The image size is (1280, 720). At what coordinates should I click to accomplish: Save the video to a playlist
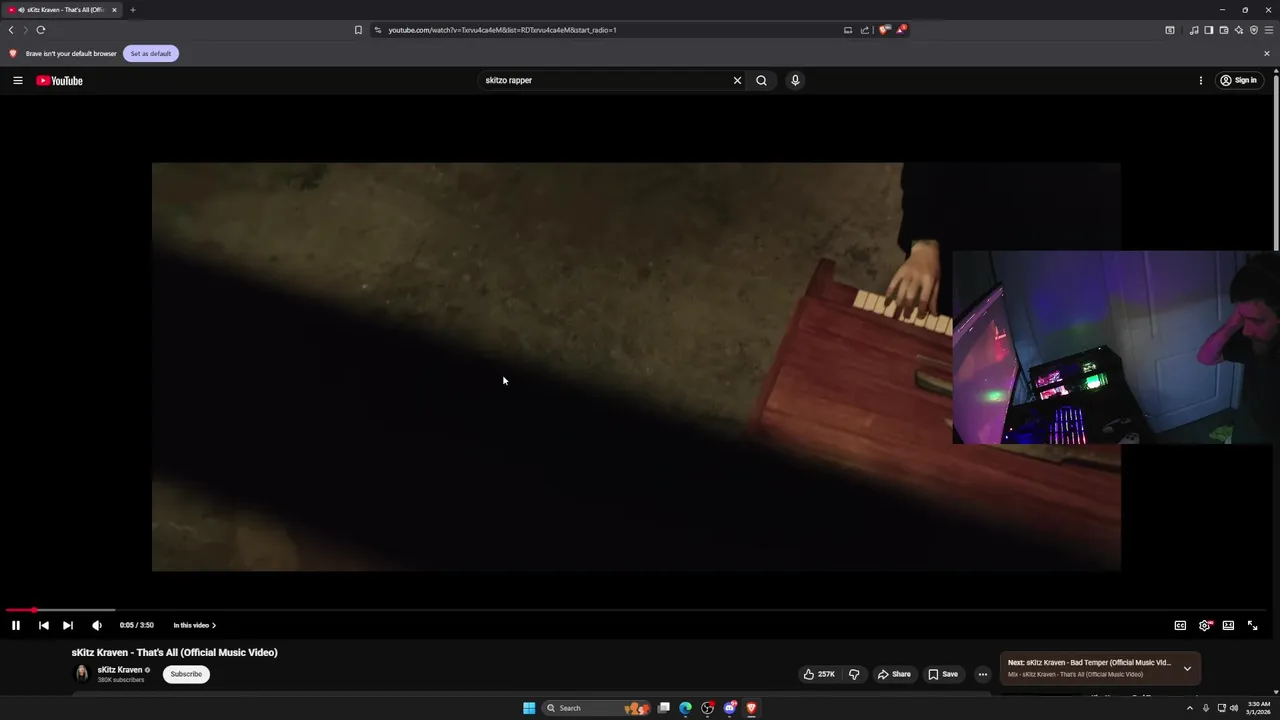click(943, 674)
